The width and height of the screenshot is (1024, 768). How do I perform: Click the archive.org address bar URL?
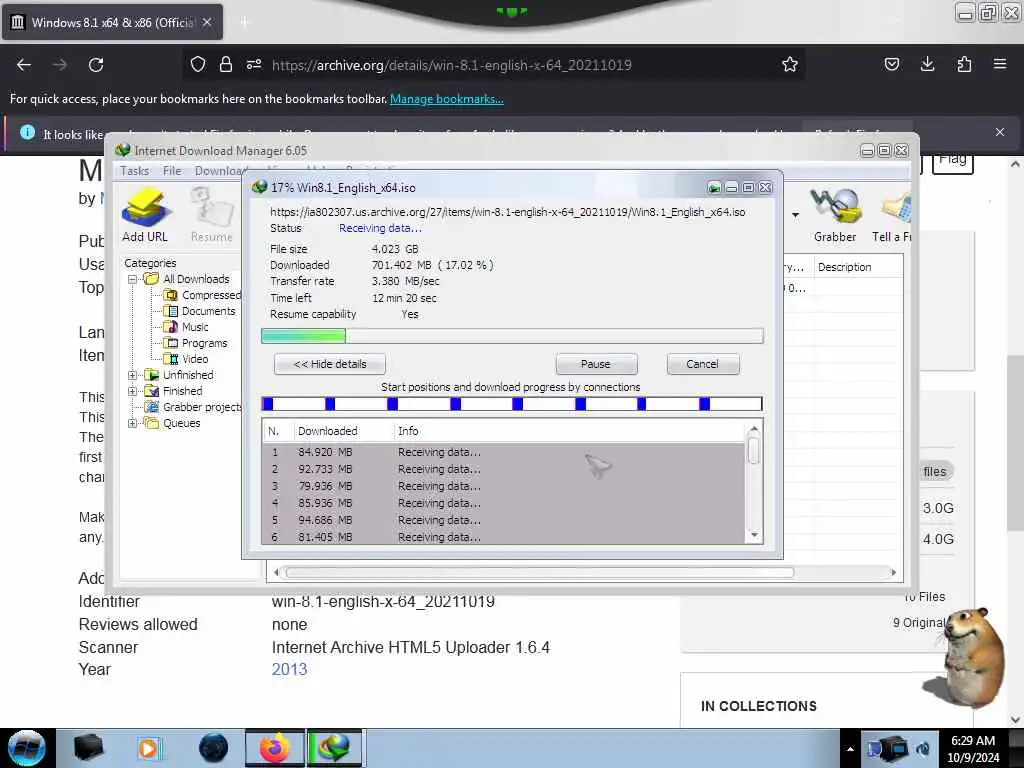pyautogui.click(x=452, y=65)
